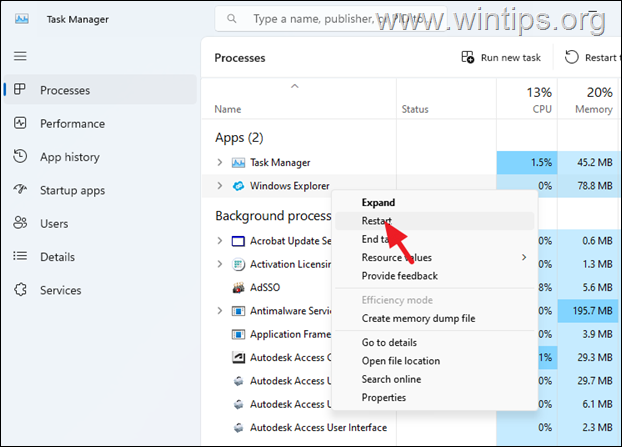Click the Services gear icon
This screenshot has width=622, height=447.
click(x=20, y=290)
